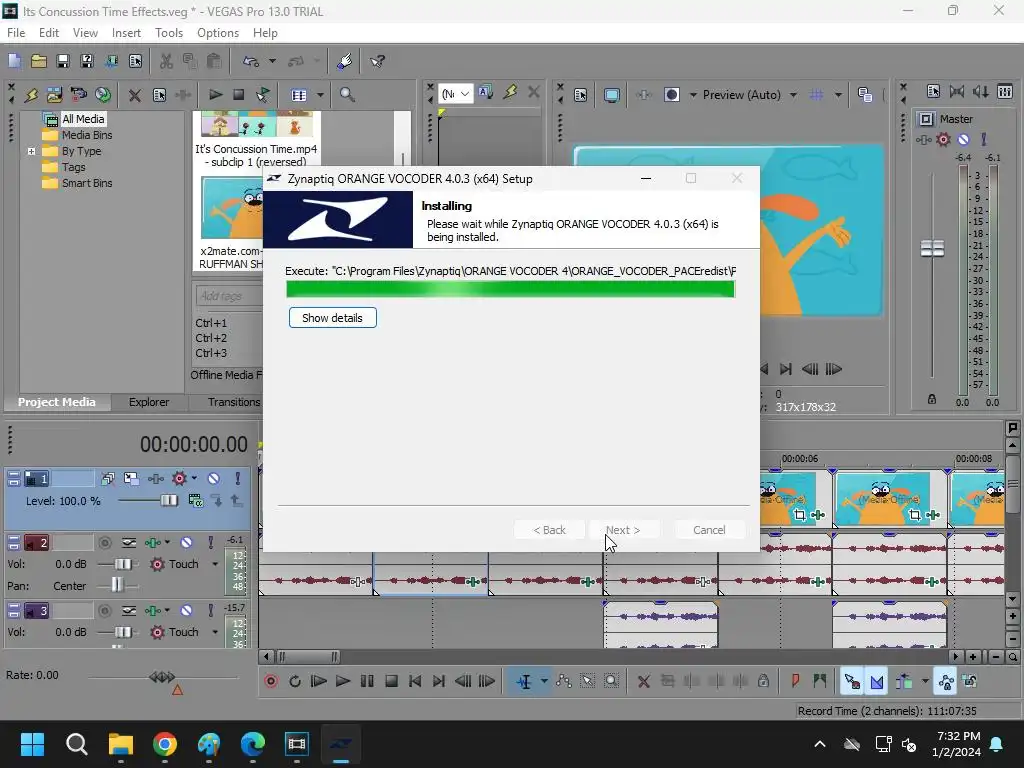This screenshot has width=1024, height=768.
Task: Select Media Bins folder
Action: tap(87, 135)
